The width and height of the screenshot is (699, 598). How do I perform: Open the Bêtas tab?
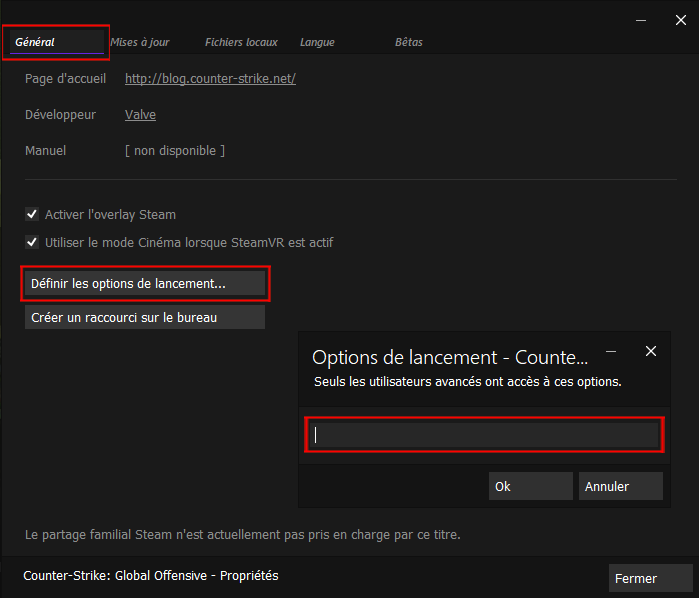[x=409, y=42]
